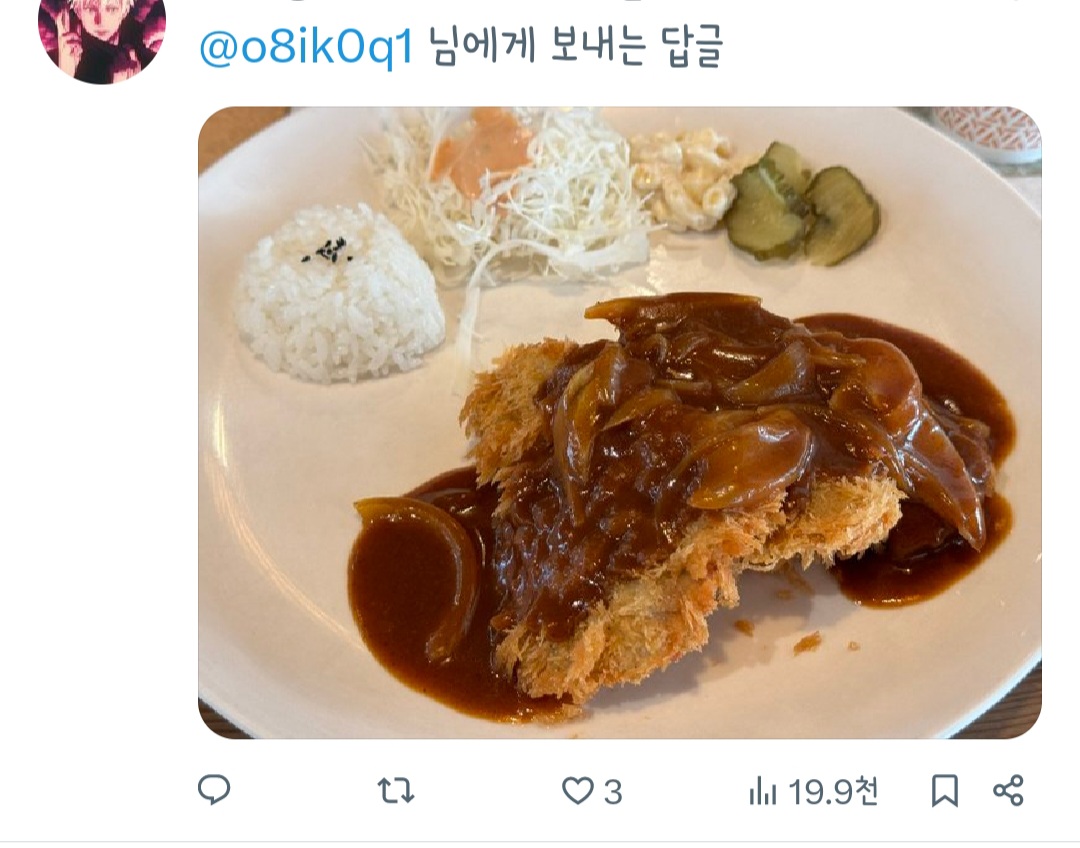Click the like count number 3
The height and width of the screenshot is (848, 1080).
tap(613, 793)
